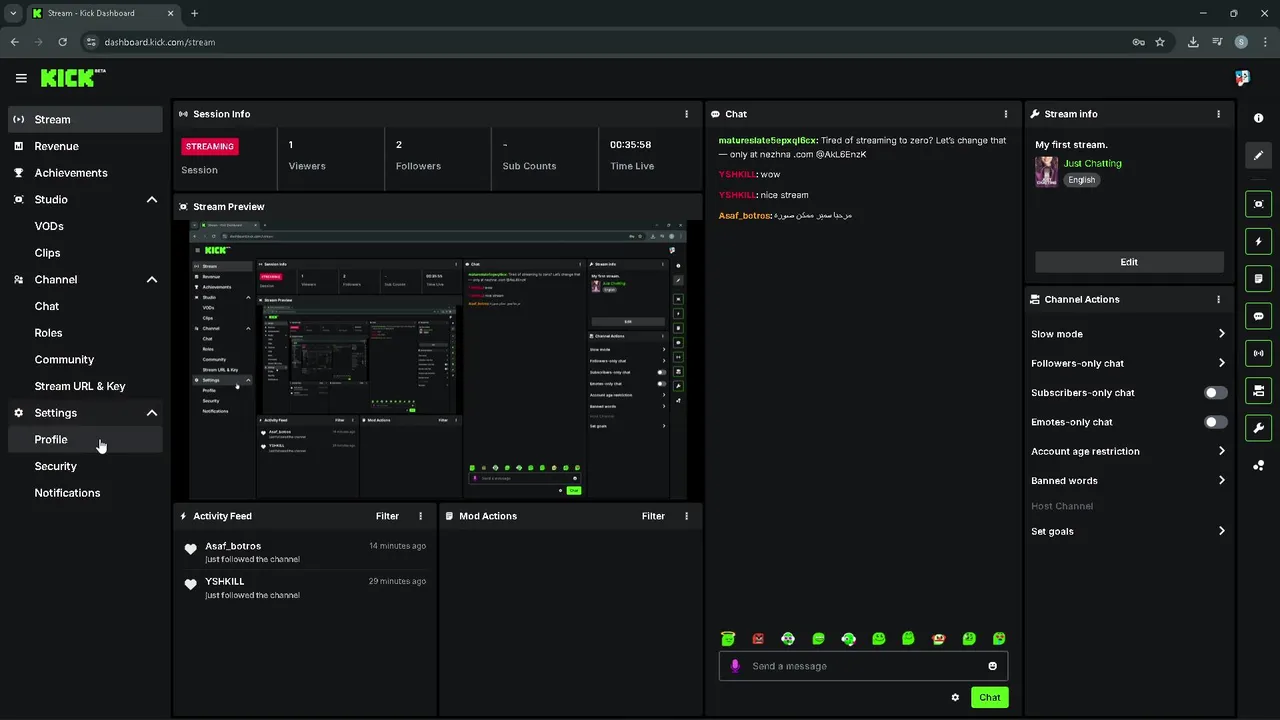Click the three-dots cluster icon in right sidebar
Viewport: 1280px width, 720px height.
1258,466
